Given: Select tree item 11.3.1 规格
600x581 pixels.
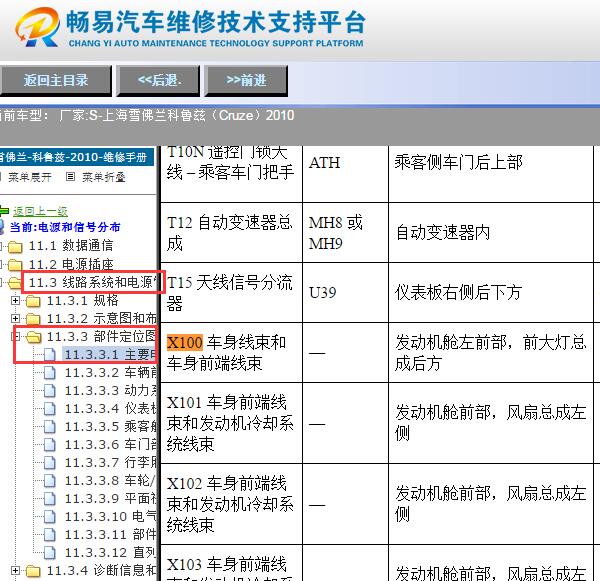Looking at the screenshot, I should pos(83,301).
